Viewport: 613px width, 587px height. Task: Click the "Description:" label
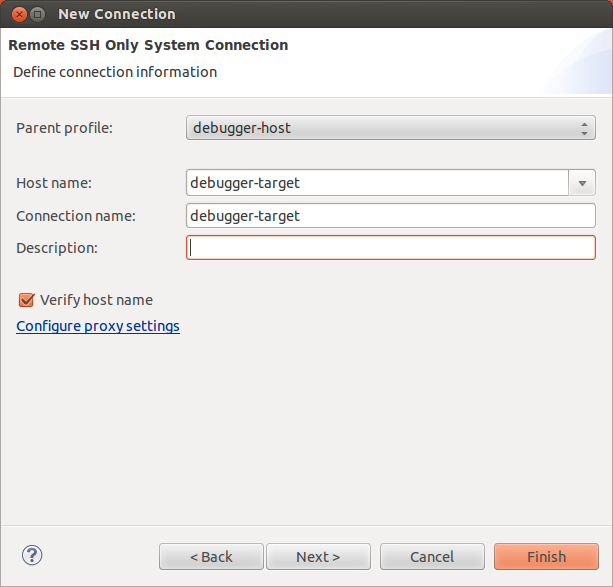pyautogui.click(x=57, y=247)
